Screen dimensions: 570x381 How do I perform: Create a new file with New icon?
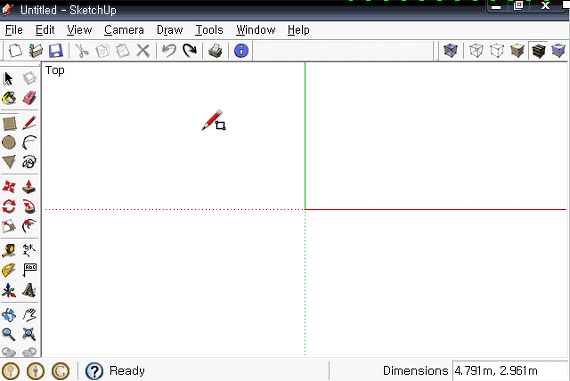tap(15, 51)
